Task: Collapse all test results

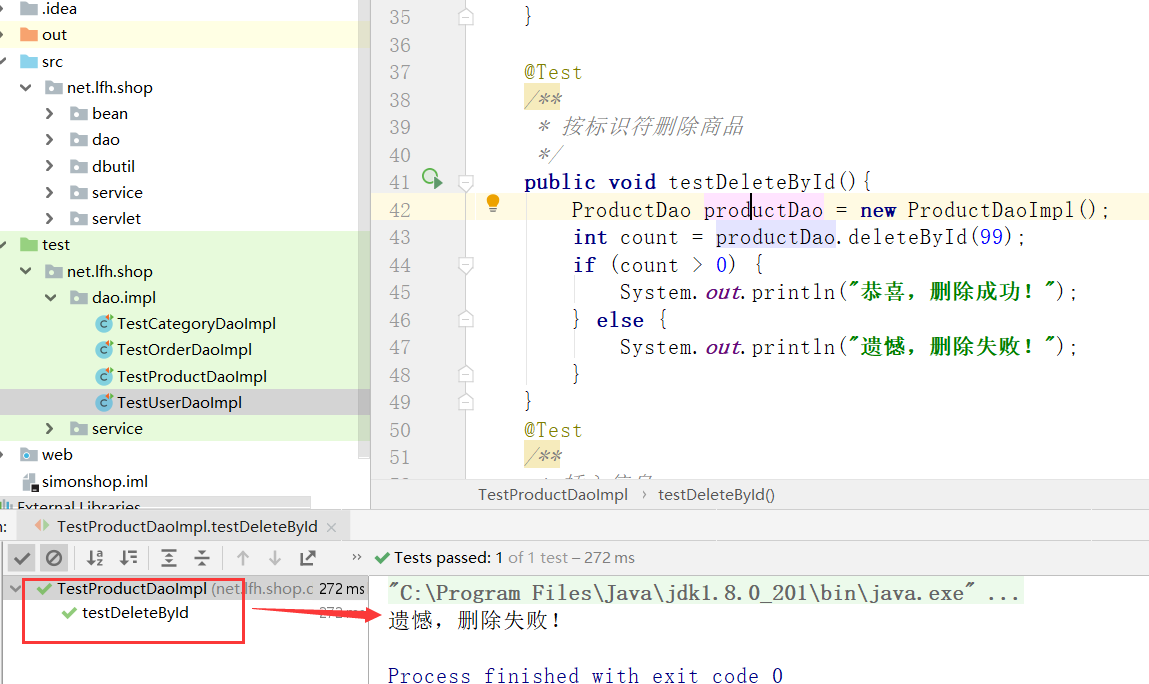Action: click(202, 559)
